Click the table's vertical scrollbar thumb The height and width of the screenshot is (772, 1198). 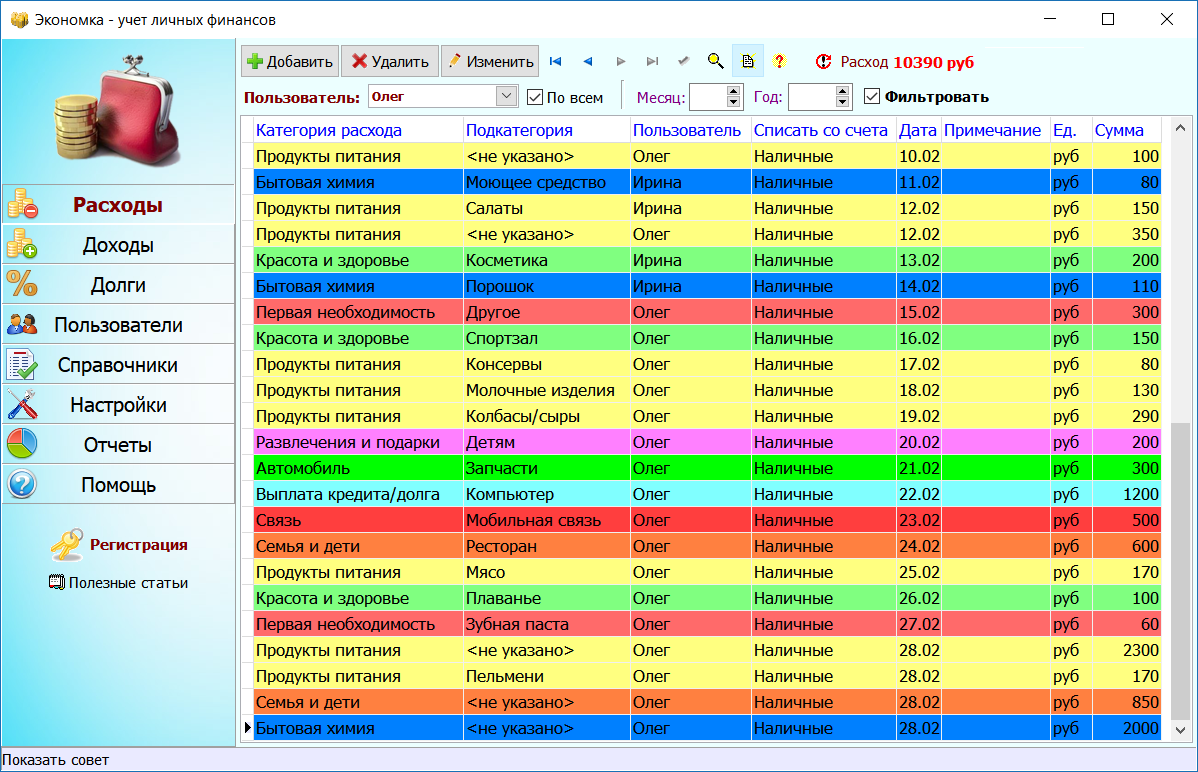pos(1180,570)
